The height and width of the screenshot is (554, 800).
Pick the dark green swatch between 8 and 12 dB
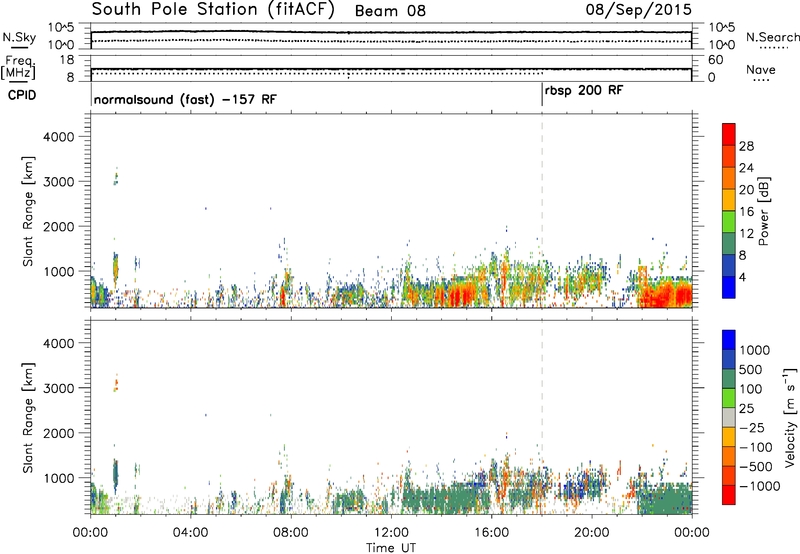click(x=729, y=243)
